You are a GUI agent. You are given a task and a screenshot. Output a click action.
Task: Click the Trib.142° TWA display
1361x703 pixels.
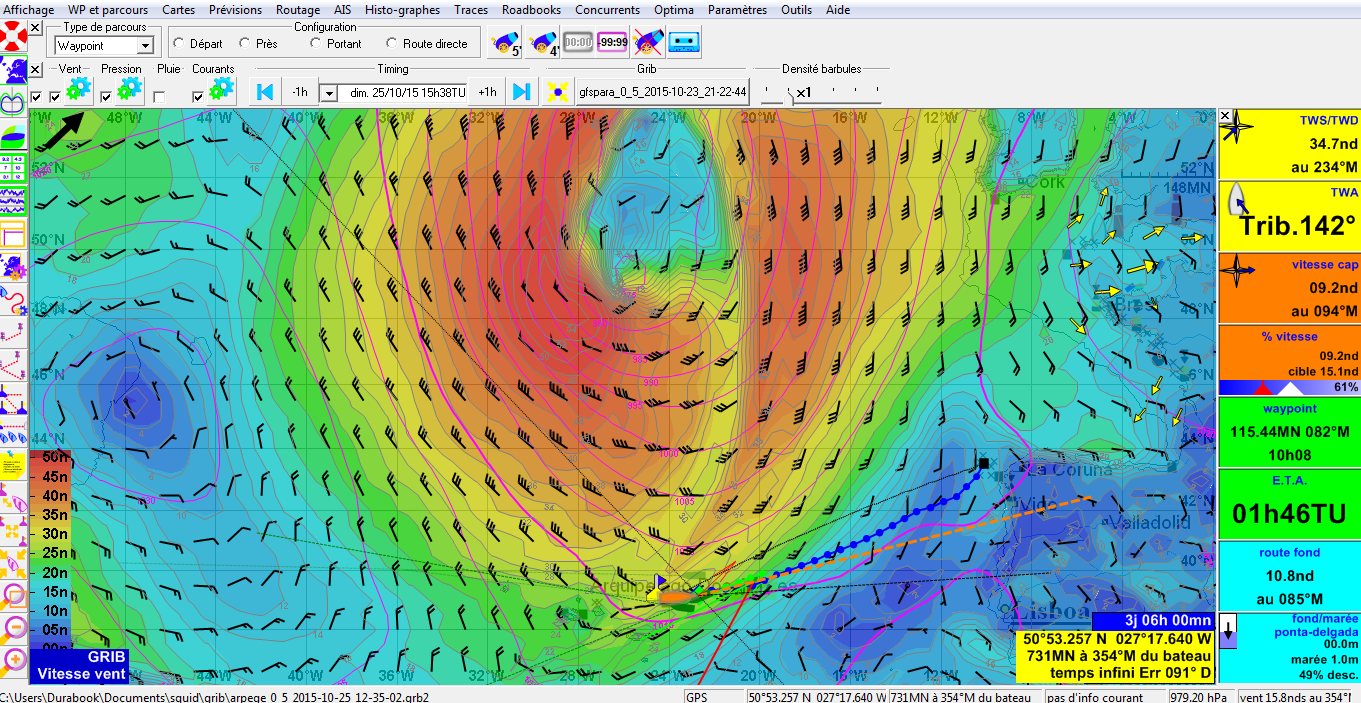[1289, 216]
